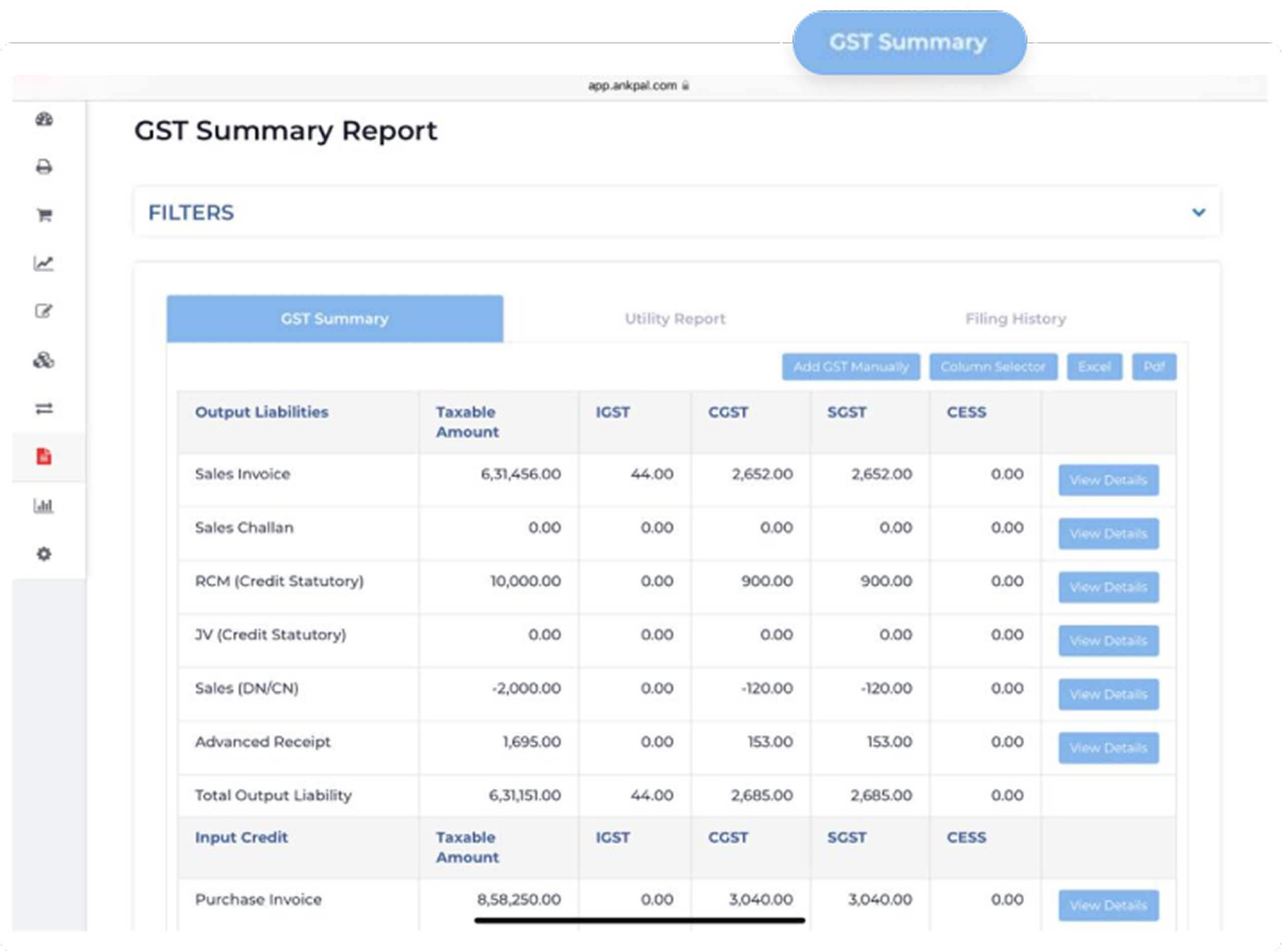1282x952 pixels.
Task: Click the dashboard gauge sidebar icon
Action: [x=45, y=120]
